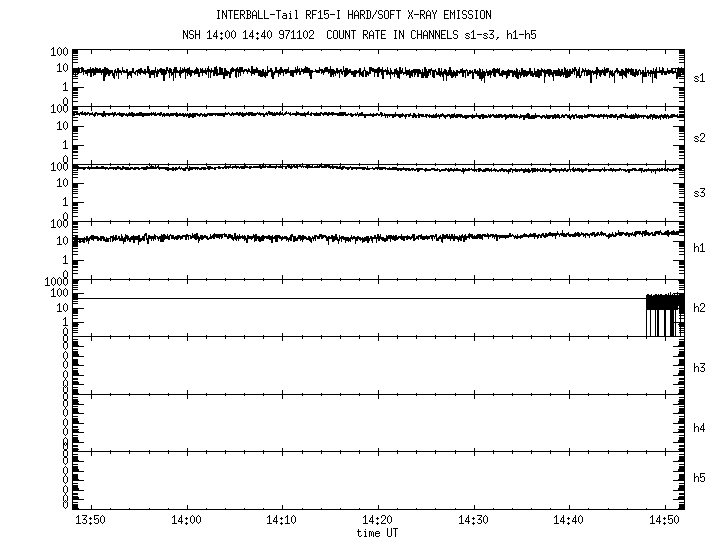The width and height of the screenshot is (720, 550).
Task: Click the s3 channel label
Action: [700, 194]
